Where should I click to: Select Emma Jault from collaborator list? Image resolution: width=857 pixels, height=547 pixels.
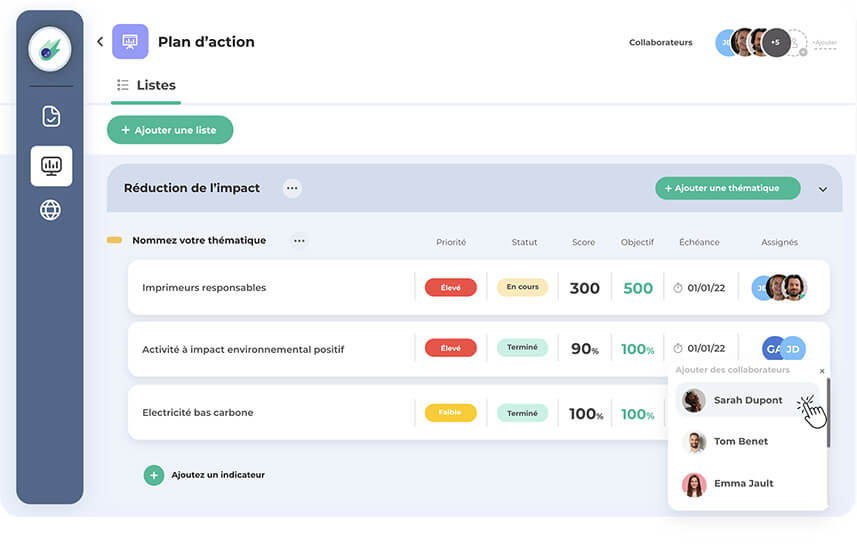[x=743, y=484]
